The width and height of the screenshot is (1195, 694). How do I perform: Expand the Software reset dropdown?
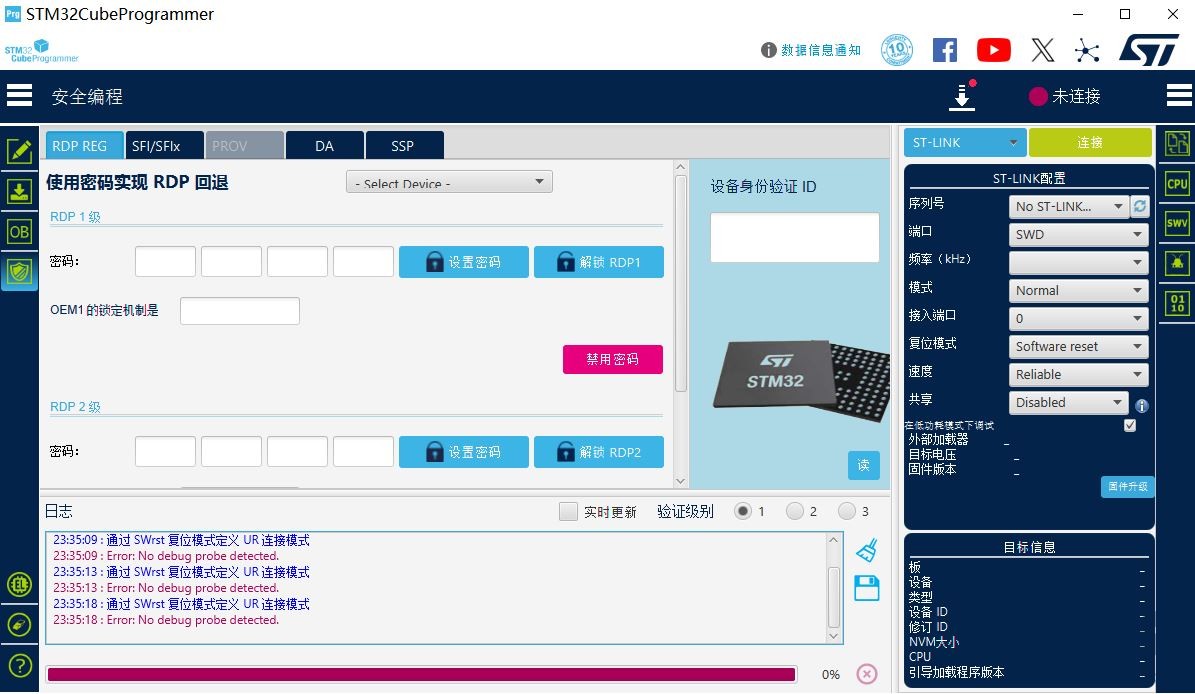(1078, 347)
